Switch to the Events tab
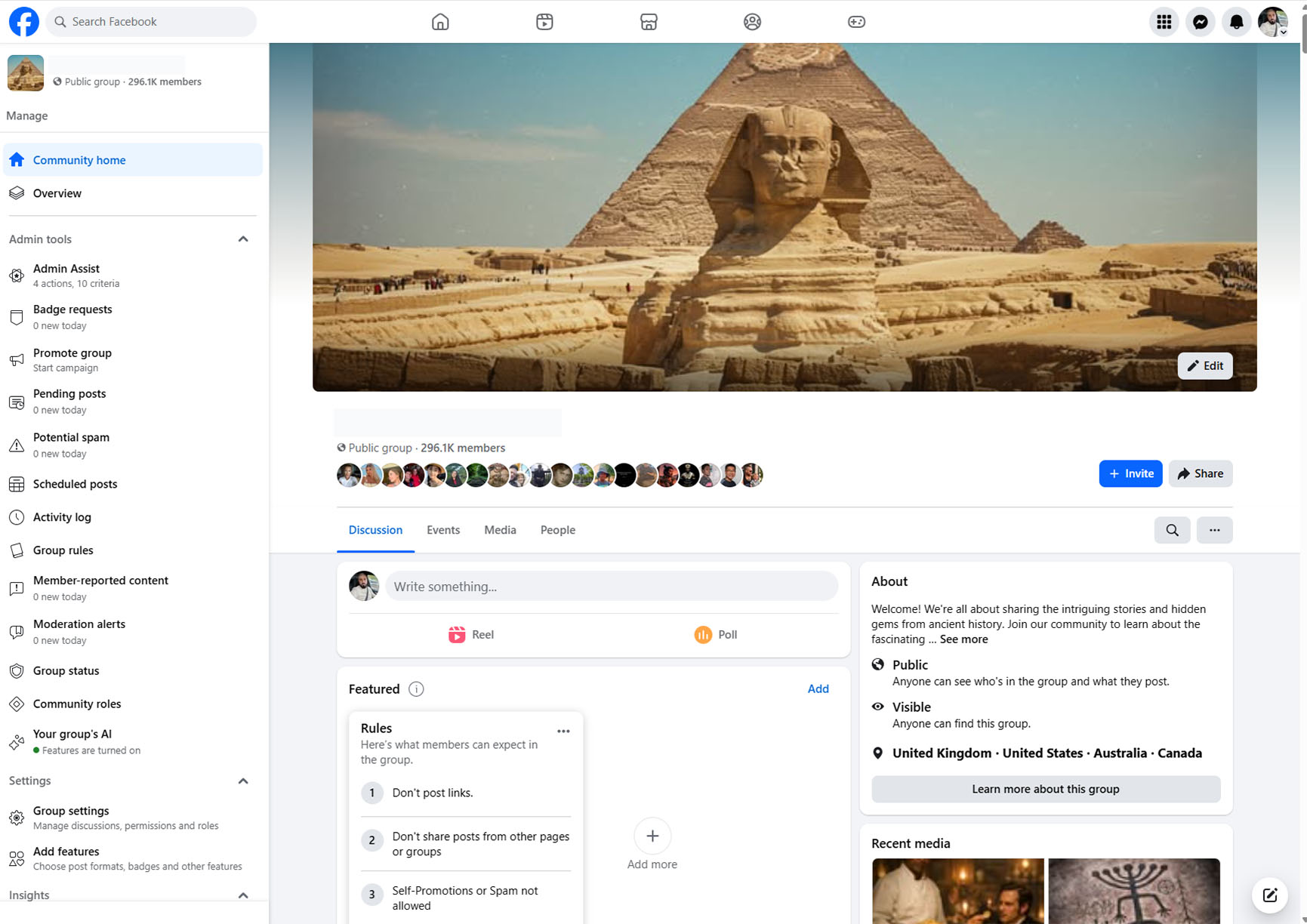 (443, 530)
